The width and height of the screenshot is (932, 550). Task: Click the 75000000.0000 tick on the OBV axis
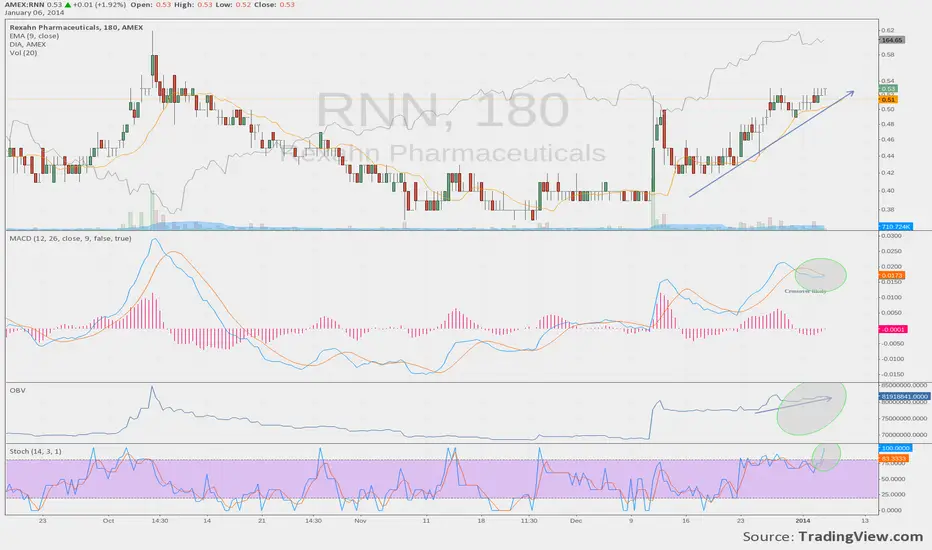click(903, 419)
